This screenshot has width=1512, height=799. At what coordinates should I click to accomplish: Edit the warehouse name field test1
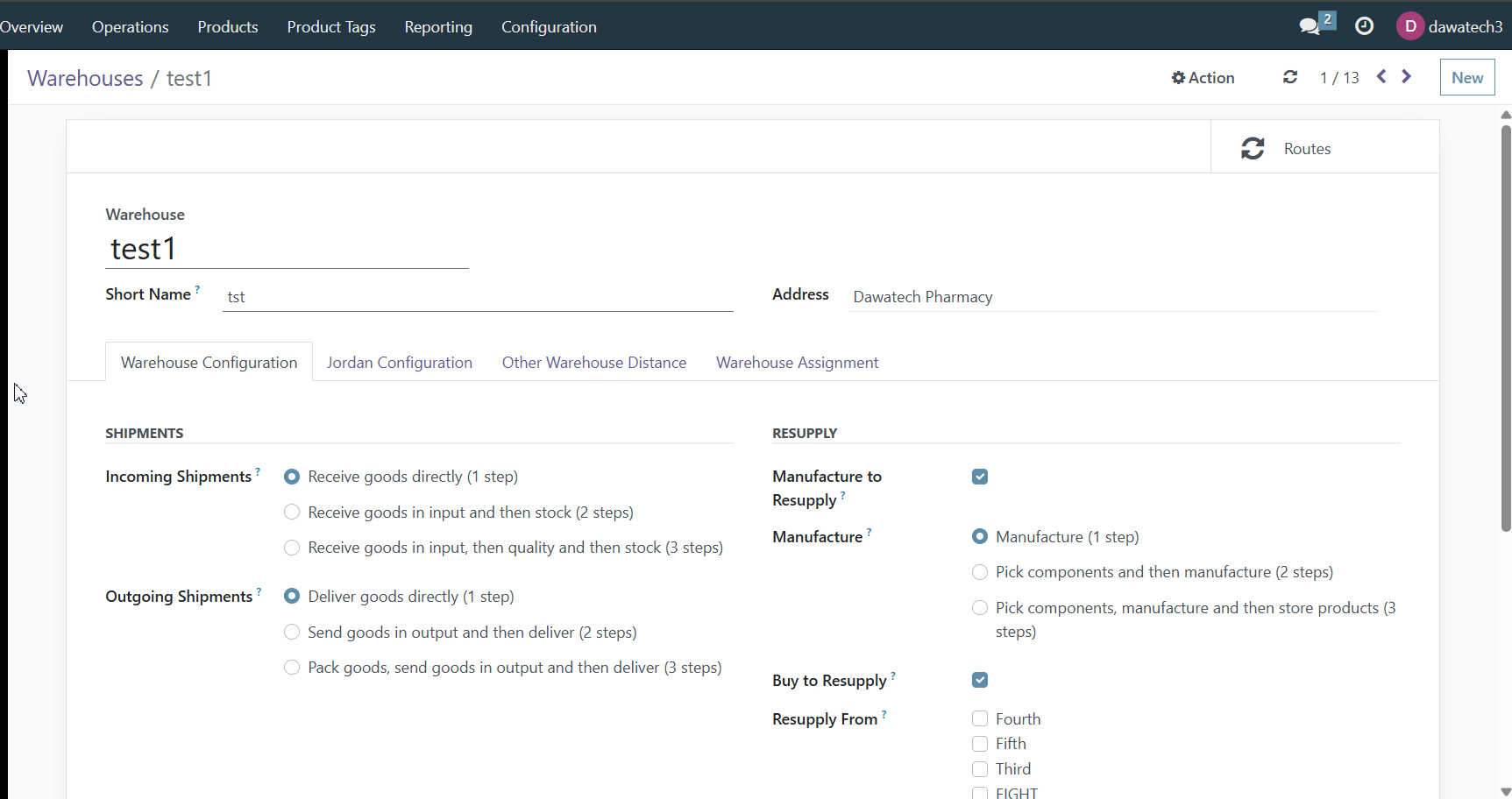click(287, 249)
